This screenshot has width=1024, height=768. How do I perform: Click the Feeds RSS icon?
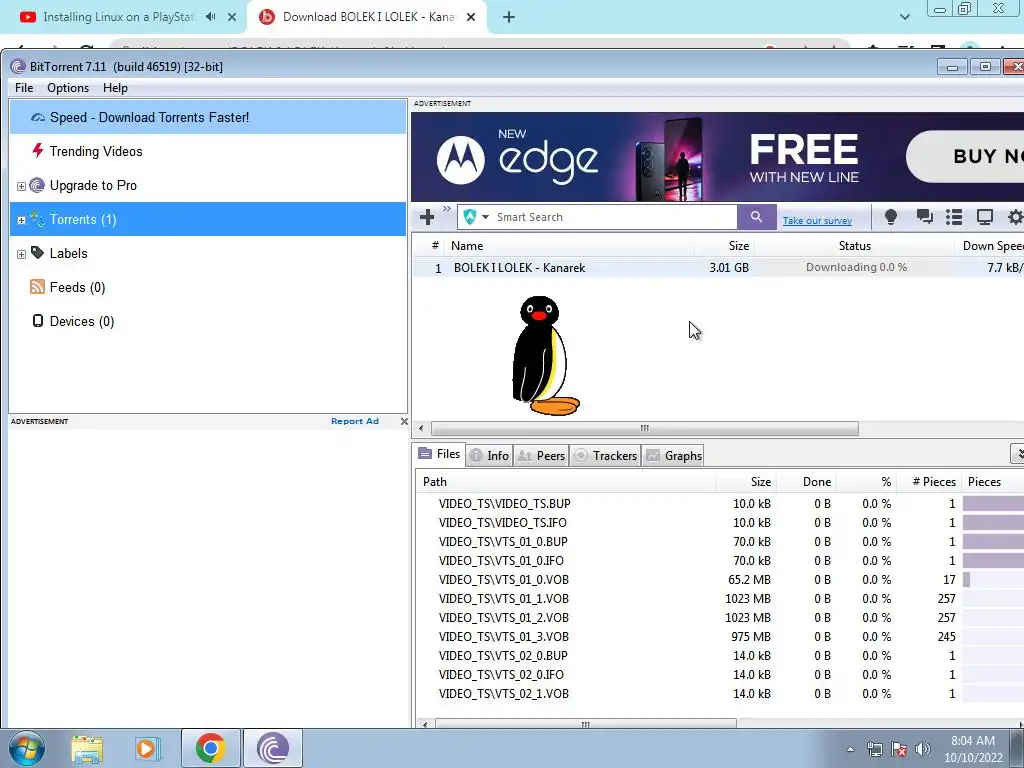[37, 287]
